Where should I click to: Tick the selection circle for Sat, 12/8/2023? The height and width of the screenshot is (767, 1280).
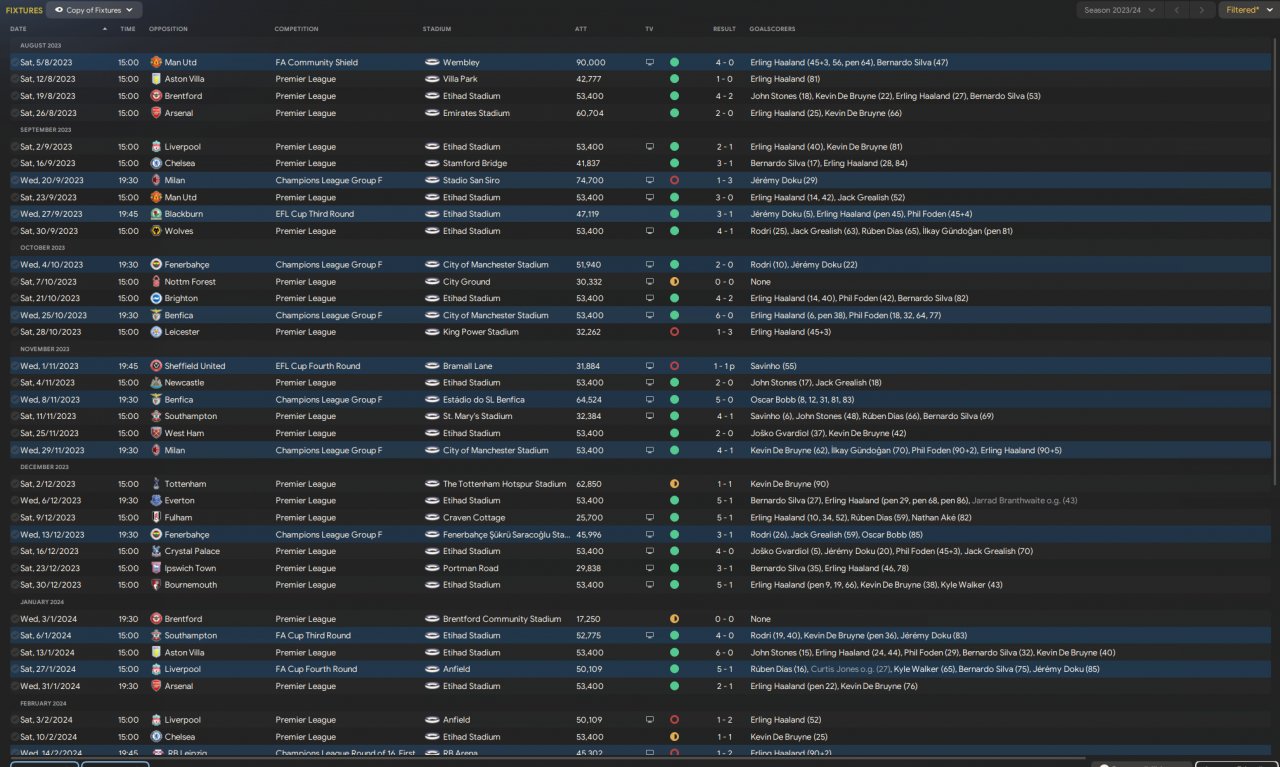pos(15,79)
